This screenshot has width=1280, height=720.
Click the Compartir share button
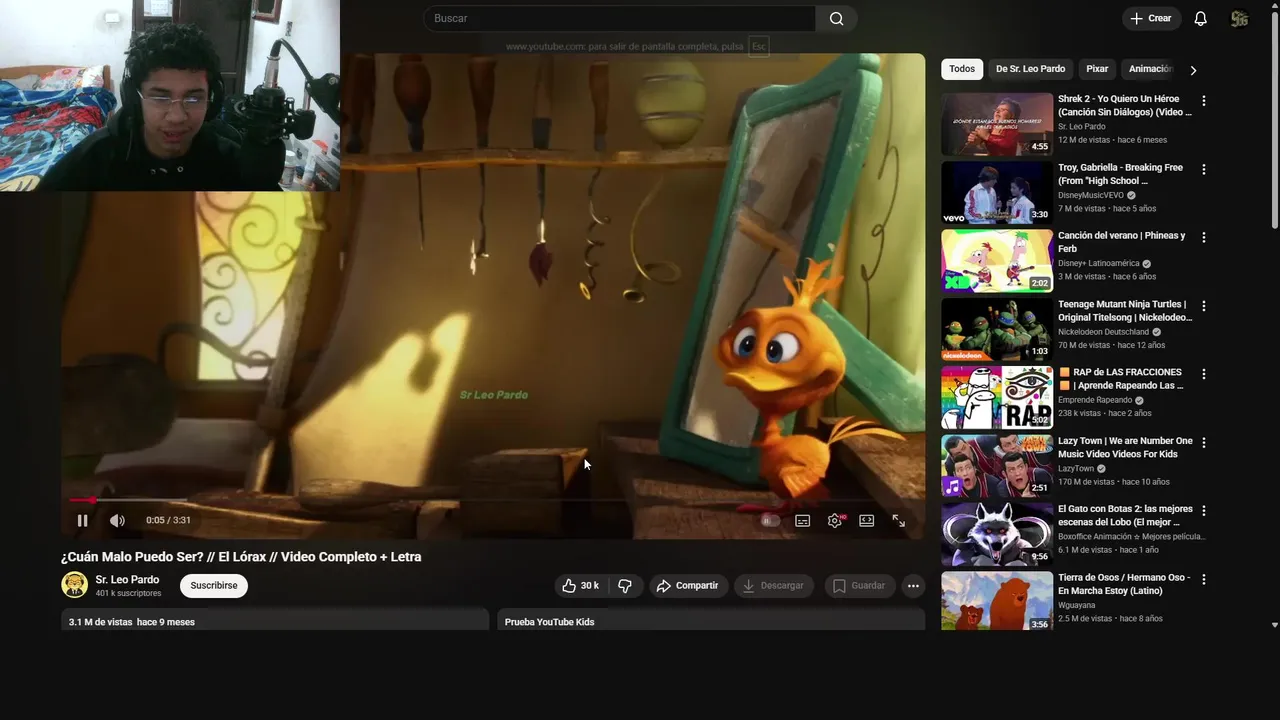coord(688,586)
